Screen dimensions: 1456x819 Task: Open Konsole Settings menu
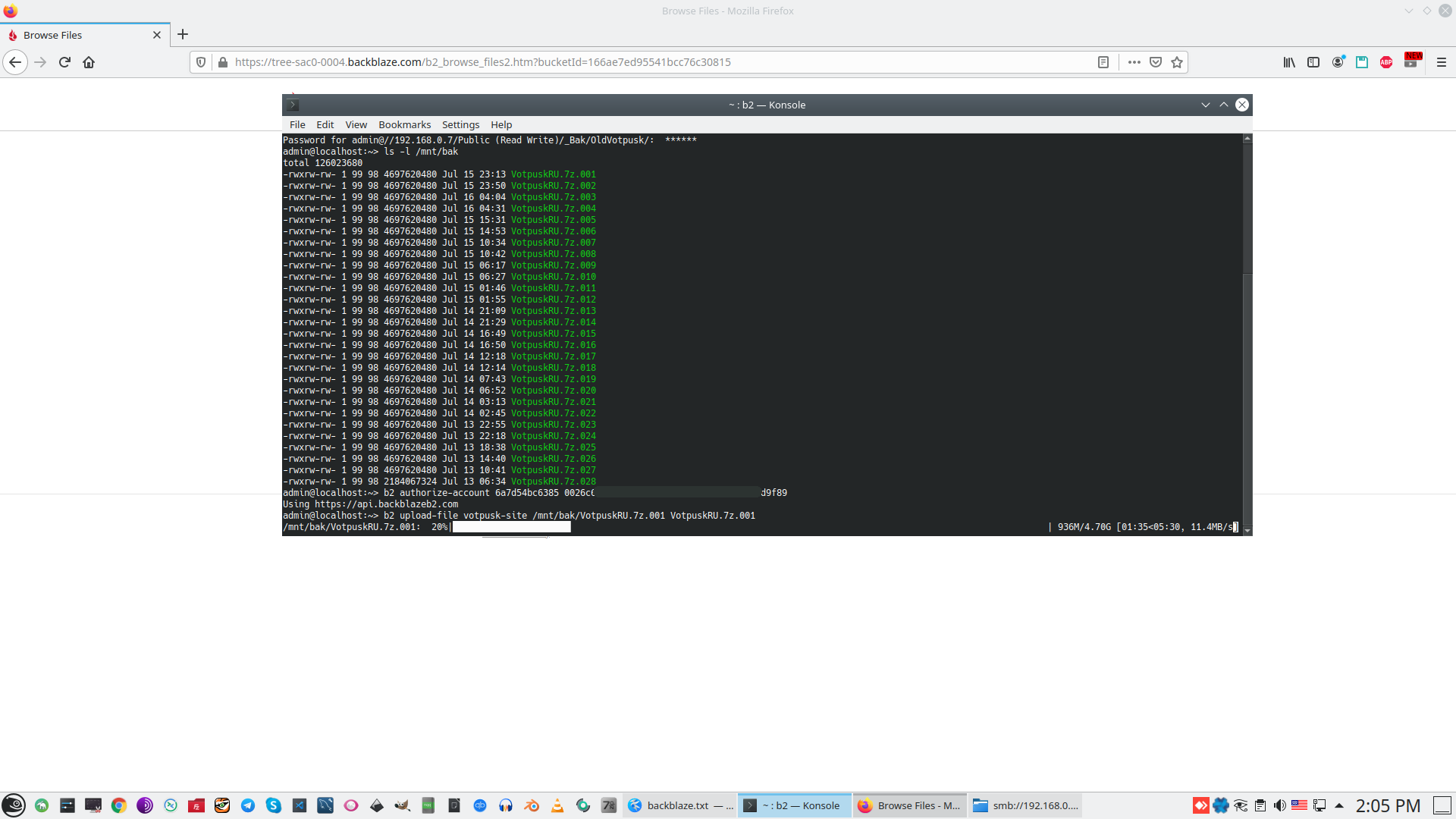point(460,124)
